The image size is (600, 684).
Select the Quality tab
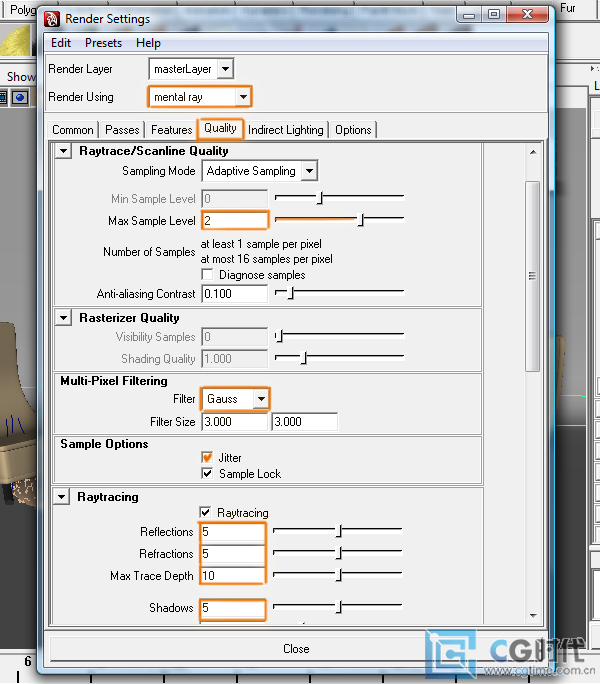(x=220, y=129)
